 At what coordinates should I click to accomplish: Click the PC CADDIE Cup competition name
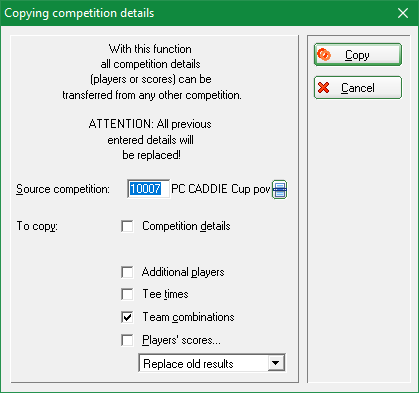tap(221, 189)
